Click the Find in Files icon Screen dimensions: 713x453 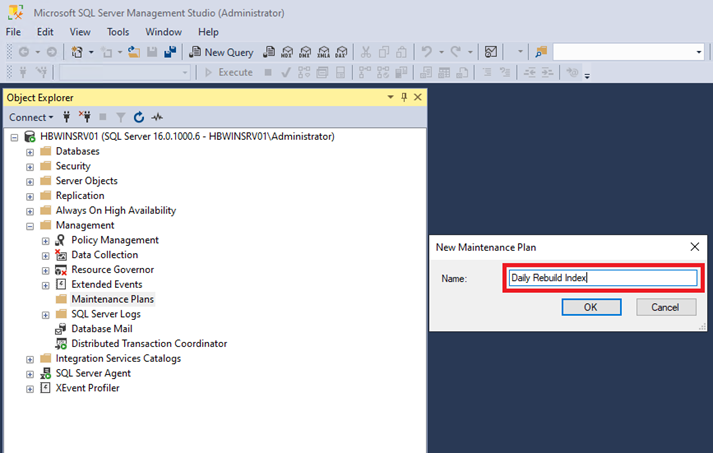click(541, 52)
